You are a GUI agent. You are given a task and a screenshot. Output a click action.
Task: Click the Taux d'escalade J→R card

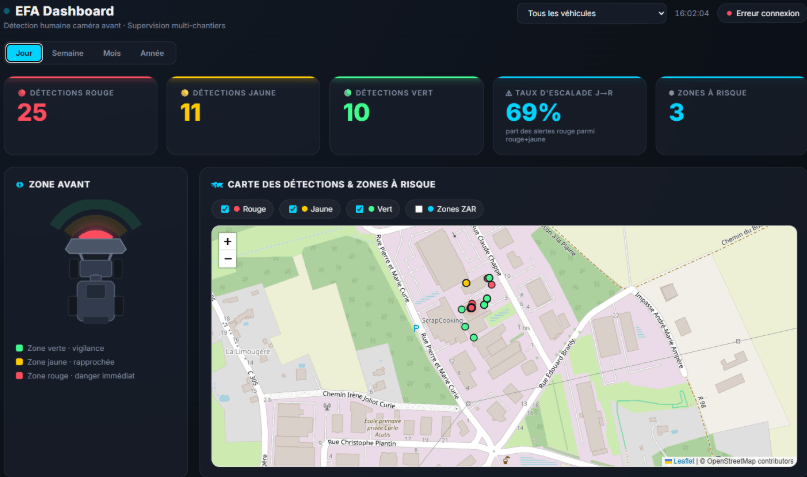click(x=570, y=116)
